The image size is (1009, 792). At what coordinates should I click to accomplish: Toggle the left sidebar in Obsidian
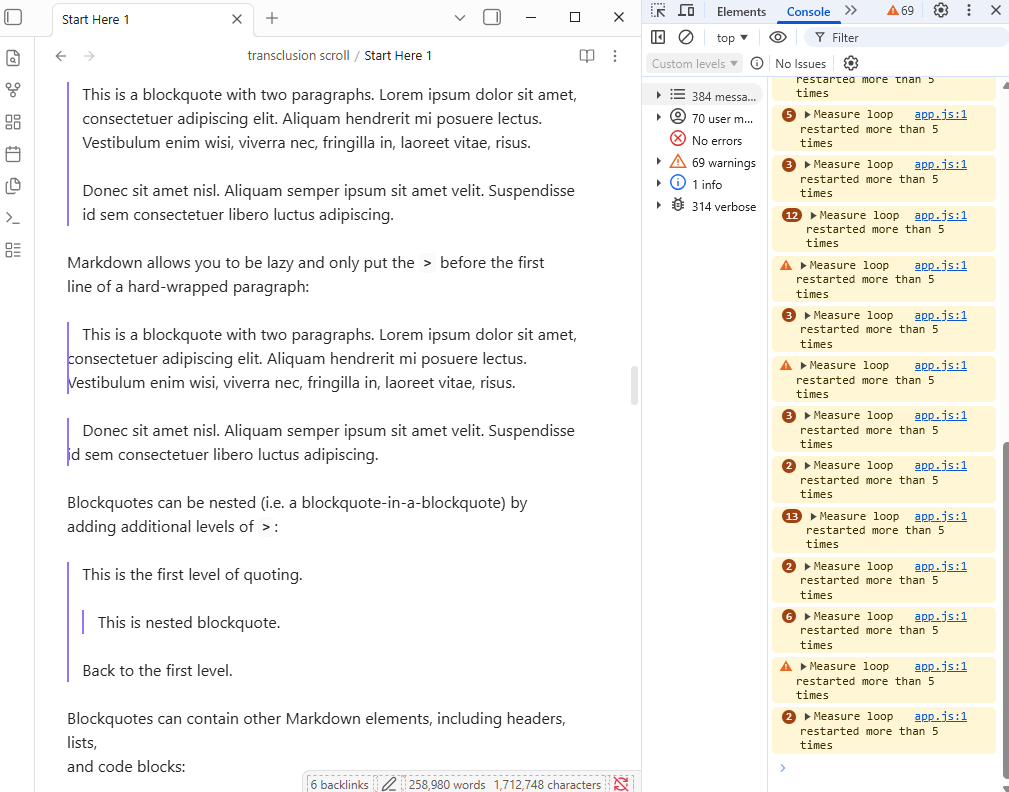14,17
